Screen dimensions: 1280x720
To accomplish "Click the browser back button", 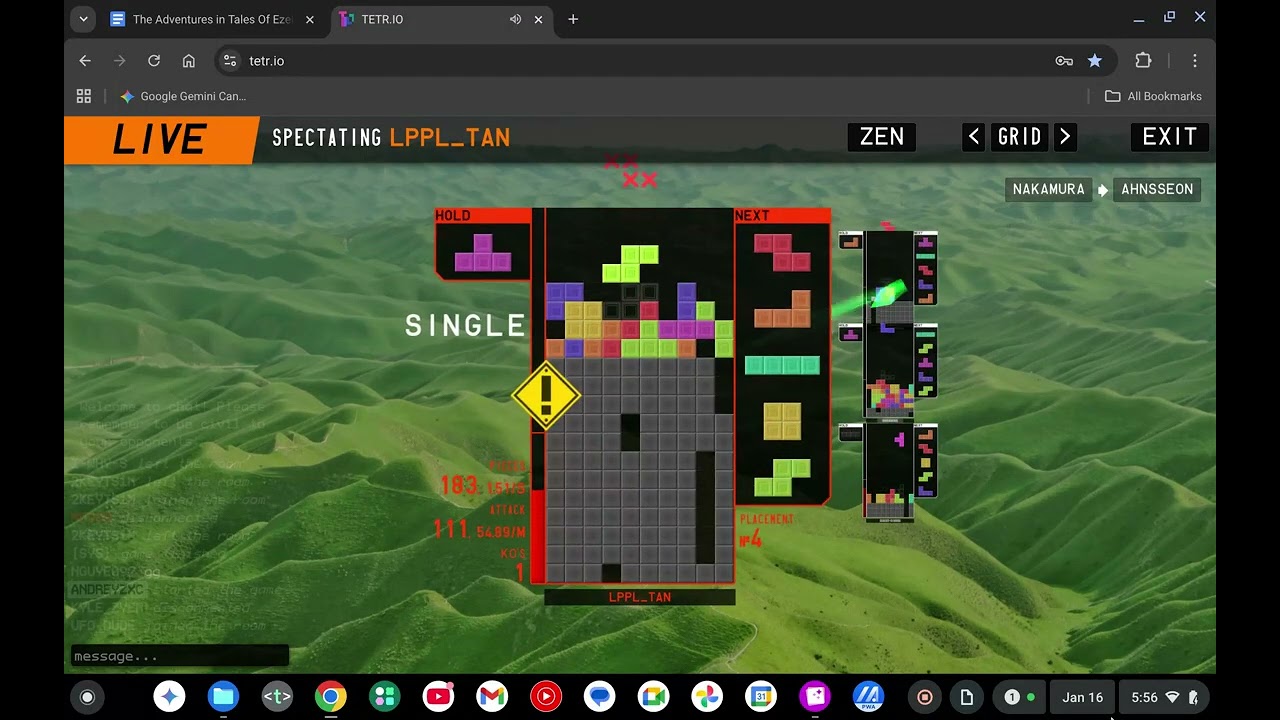I will (x=85, y=61).
